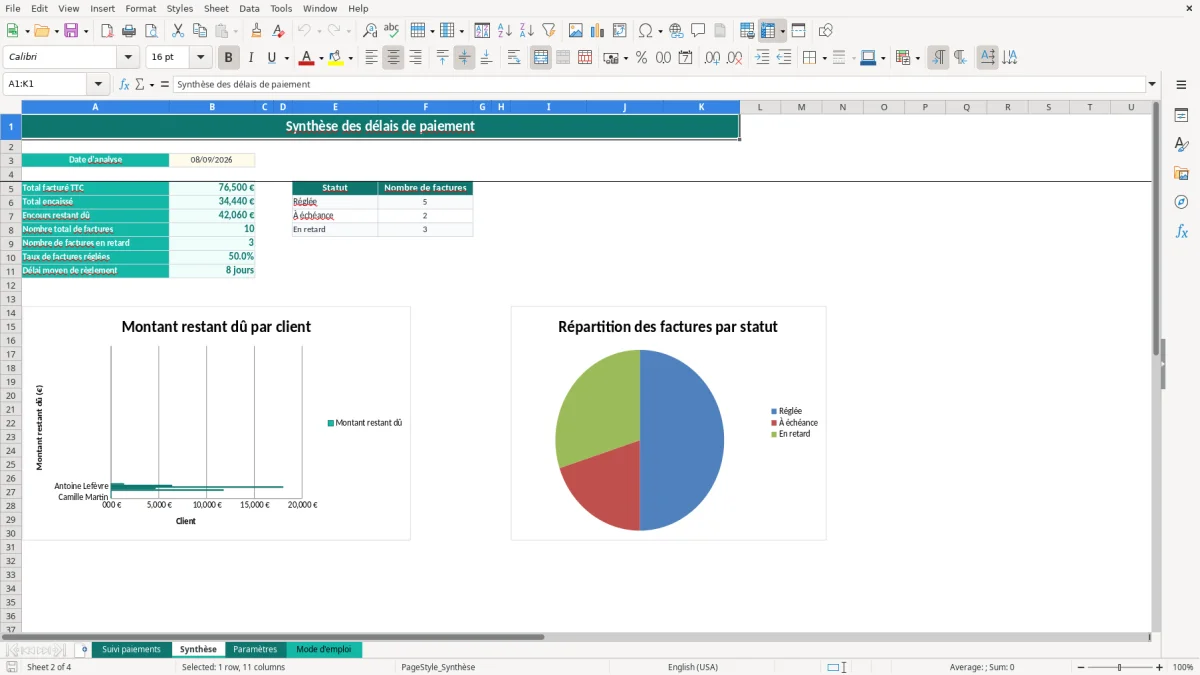Expand the Font Name dropdown
The width and height of the screenshot is (1200, 675).
tap(128, 58)
